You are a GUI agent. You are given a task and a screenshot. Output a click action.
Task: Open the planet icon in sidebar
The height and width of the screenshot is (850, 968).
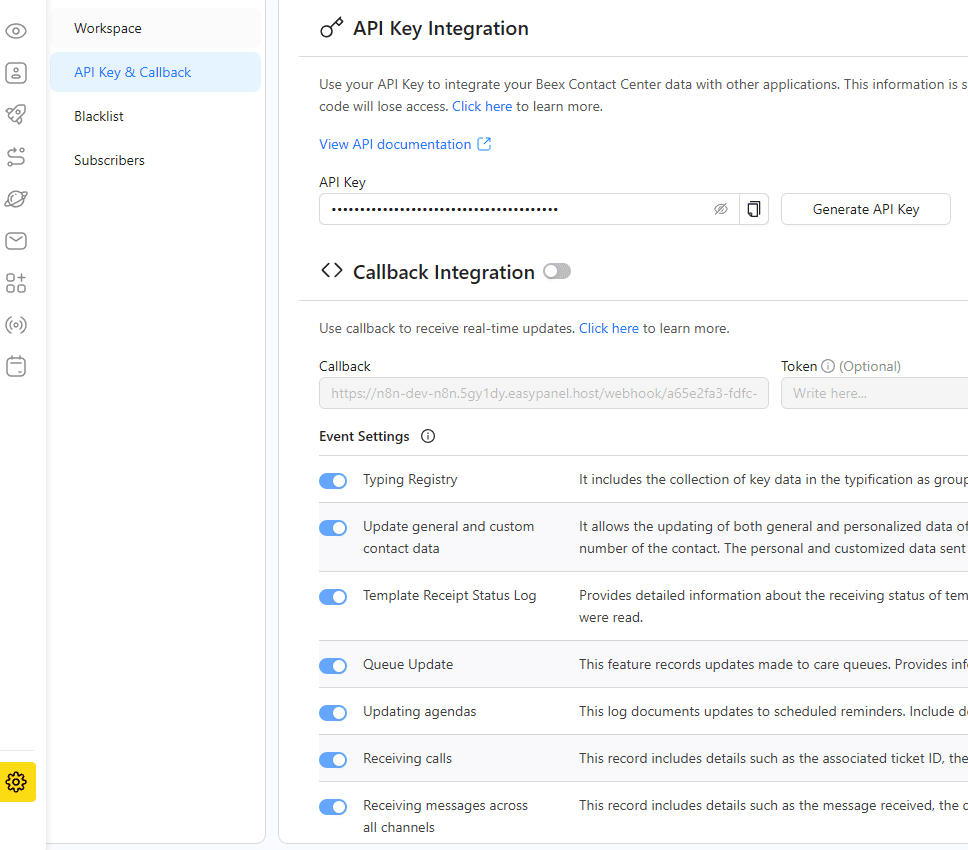point(16,199)
